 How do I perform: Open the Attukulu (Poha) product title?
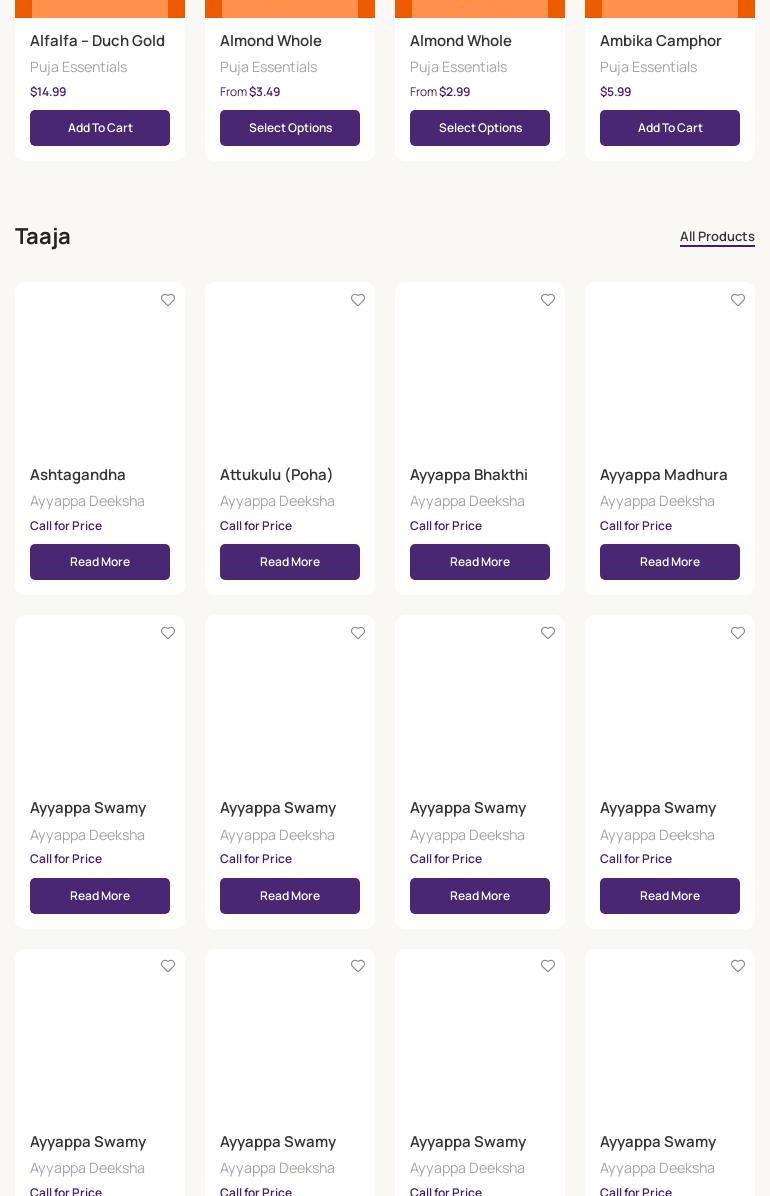[276, 474]
